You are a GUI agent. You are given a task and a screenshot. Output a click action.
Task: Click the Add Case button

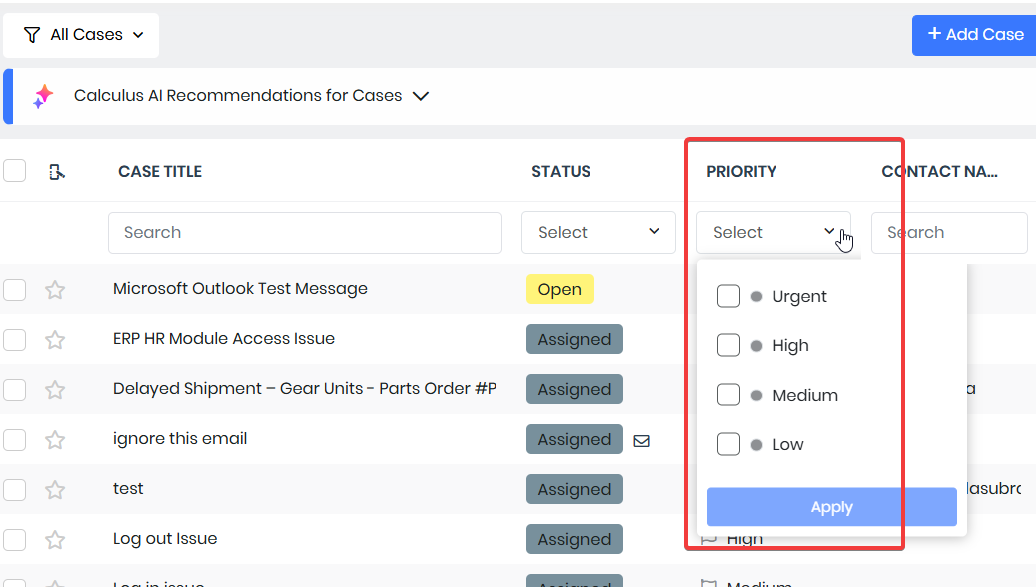tap(974, 35)
